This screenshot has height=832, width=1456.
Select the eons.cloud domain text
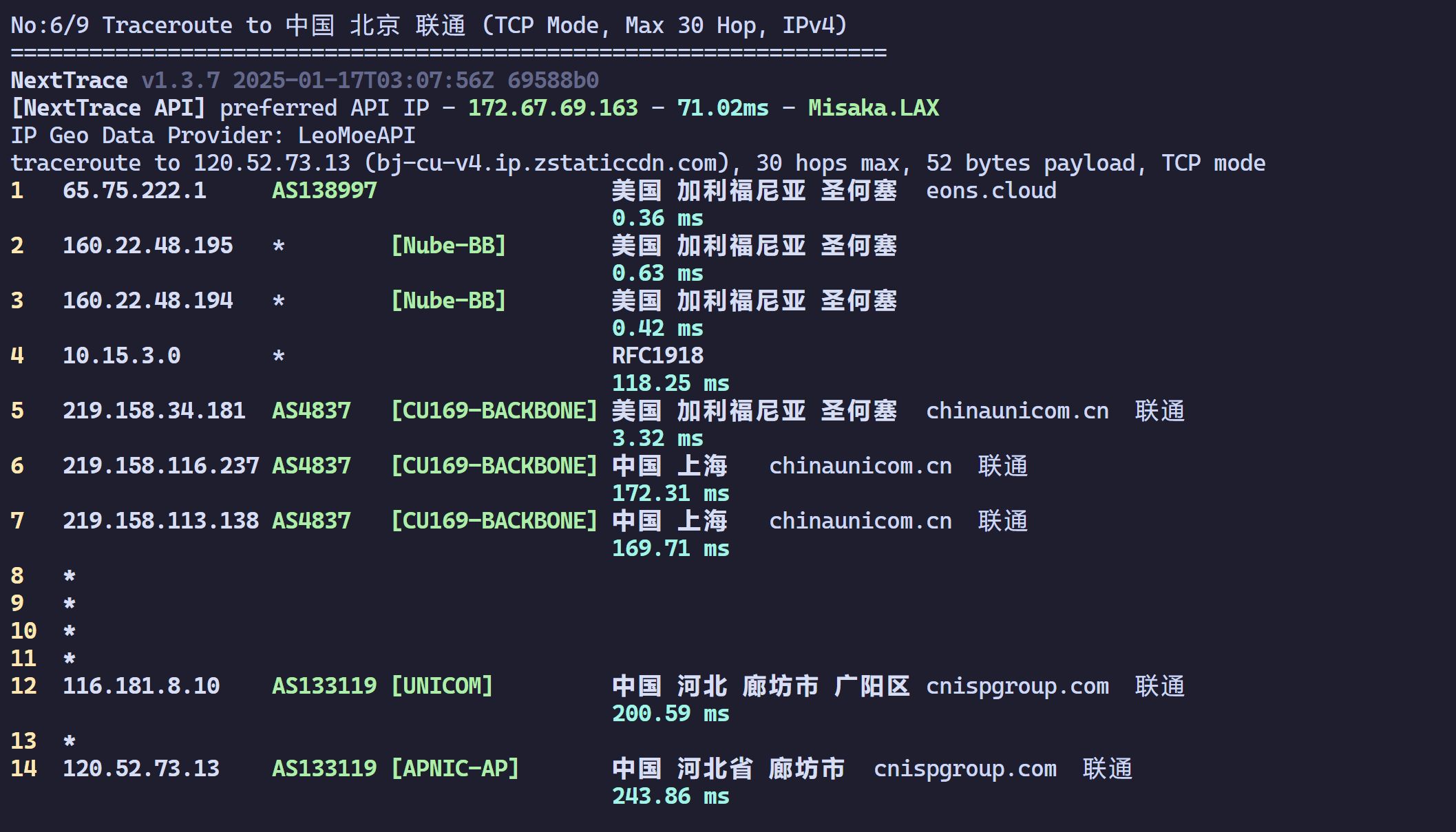(991, 191)
